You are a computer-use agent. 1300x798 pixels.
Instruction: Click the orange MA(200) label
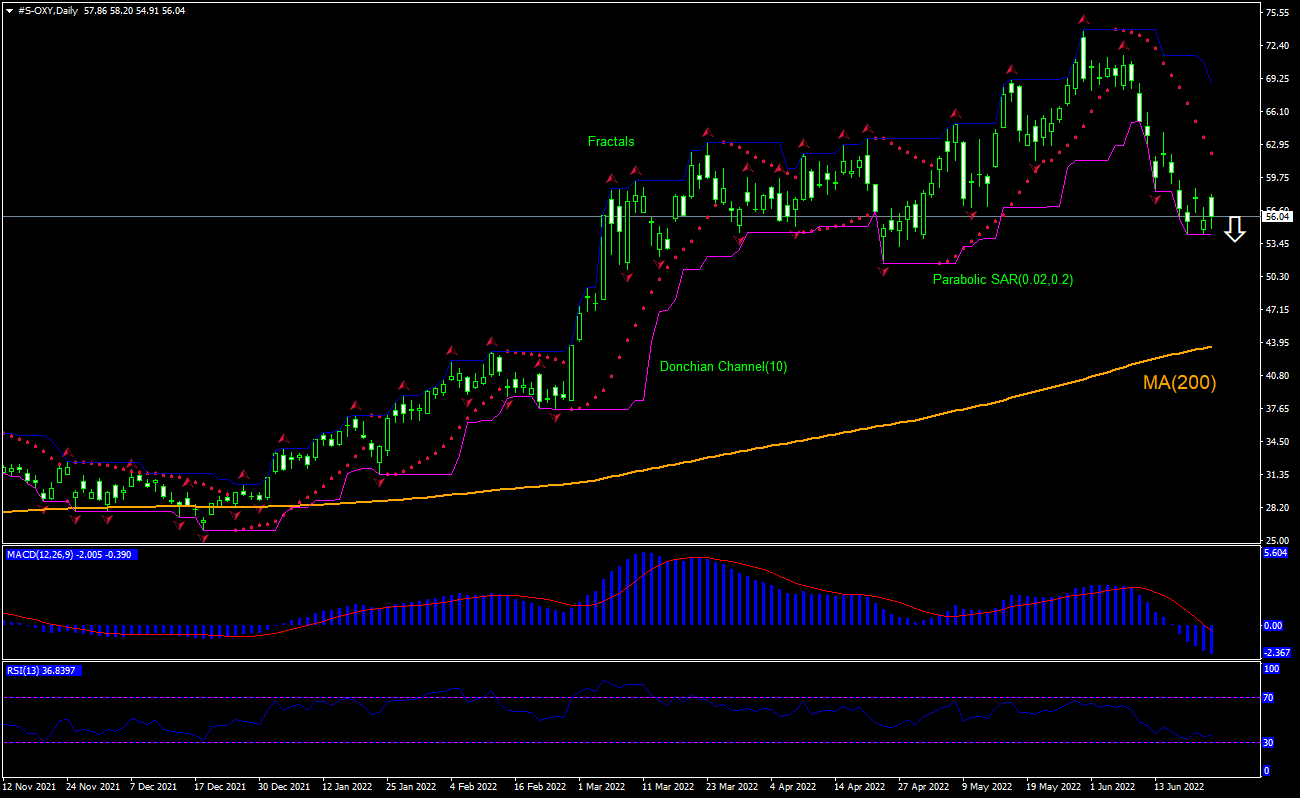coord(1180,382)
